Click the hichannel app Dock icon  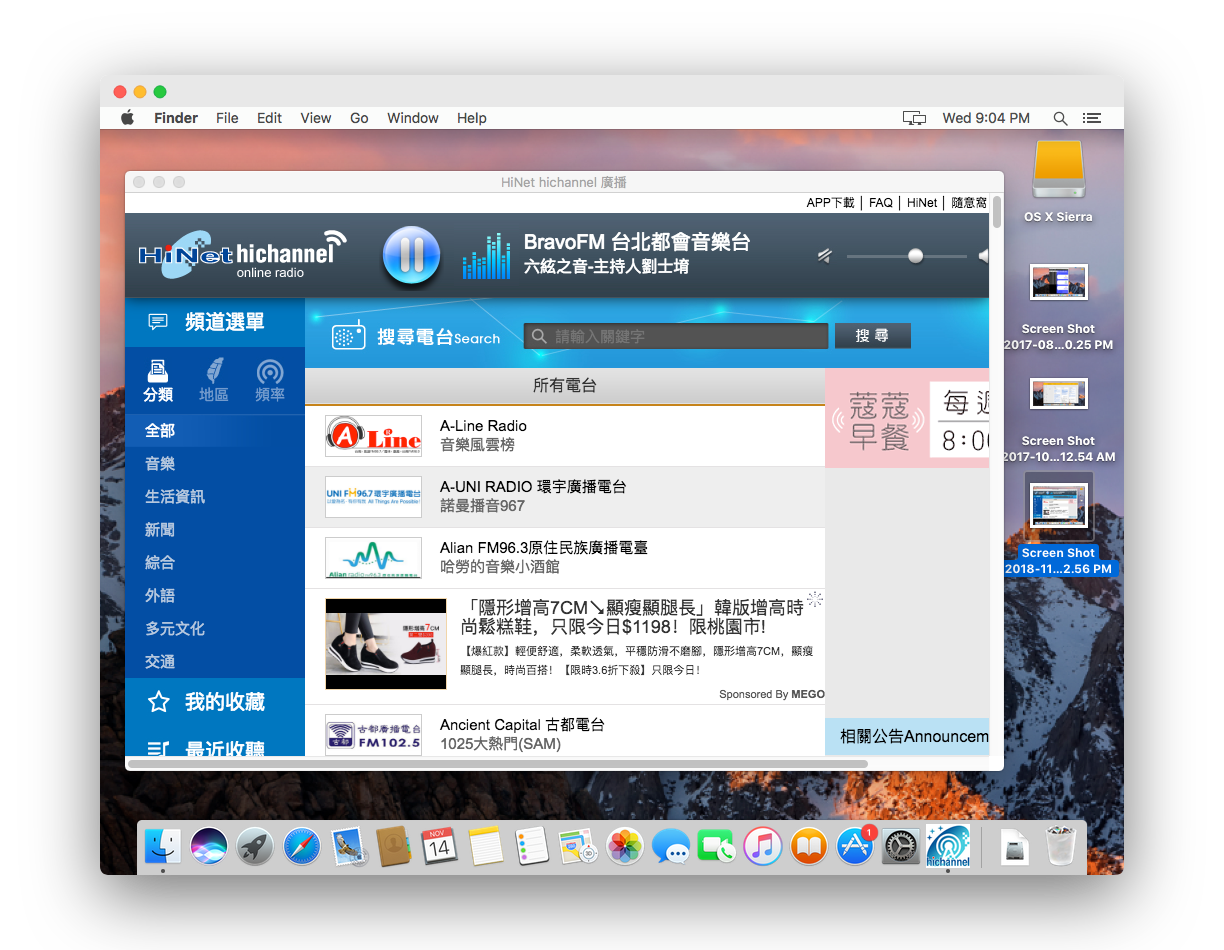pyautogui.click(x=948, y=847)
